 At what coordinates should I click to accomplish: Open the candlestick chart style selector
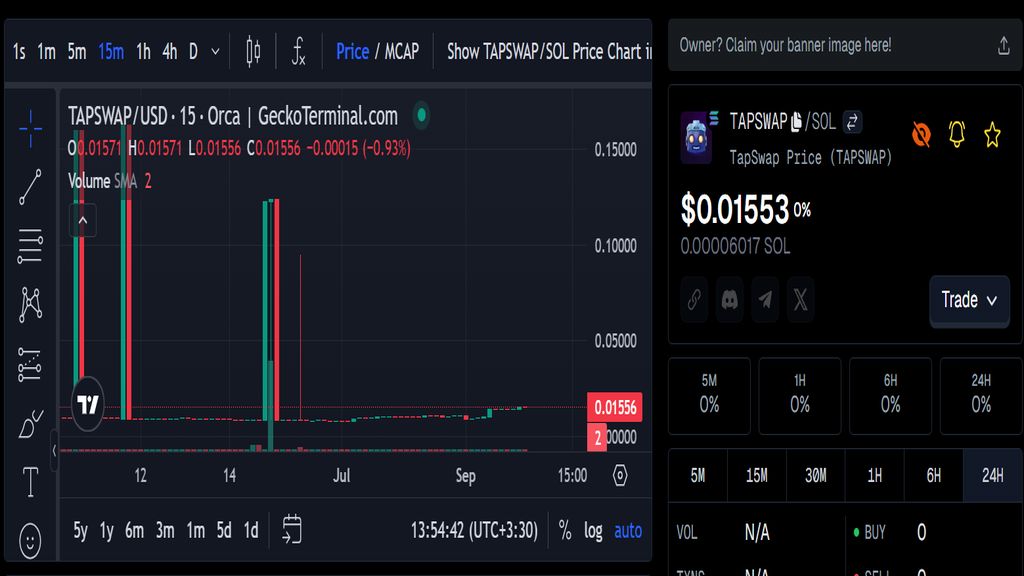coord(253,52)
